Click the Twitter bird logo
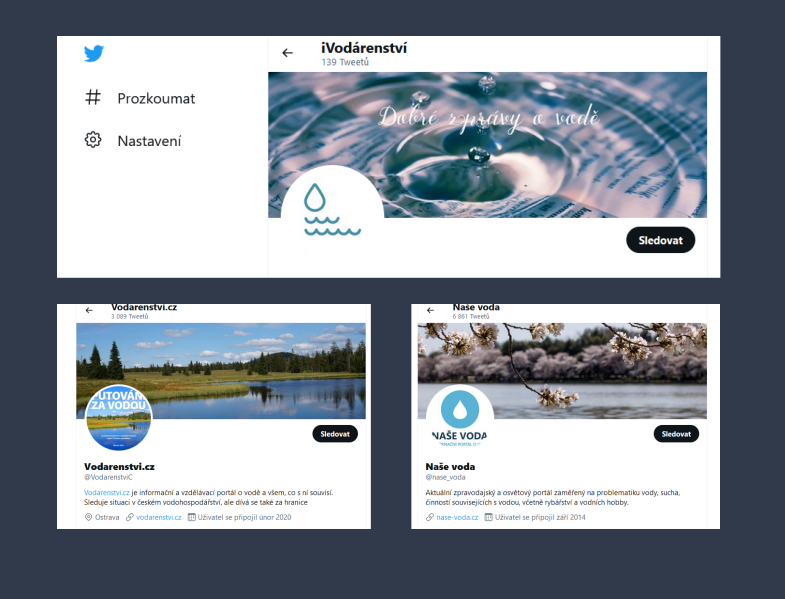Viewport: 785px width, 599px height. (94, 53)
